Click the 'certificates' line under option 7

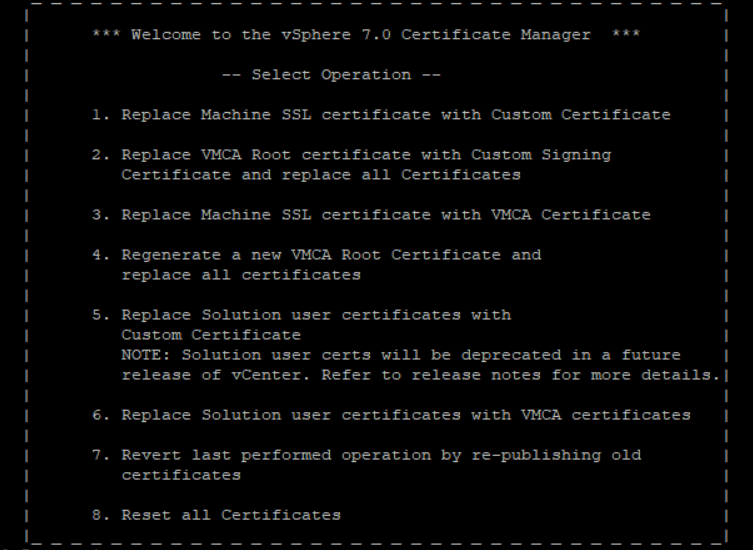pos(181,475)
